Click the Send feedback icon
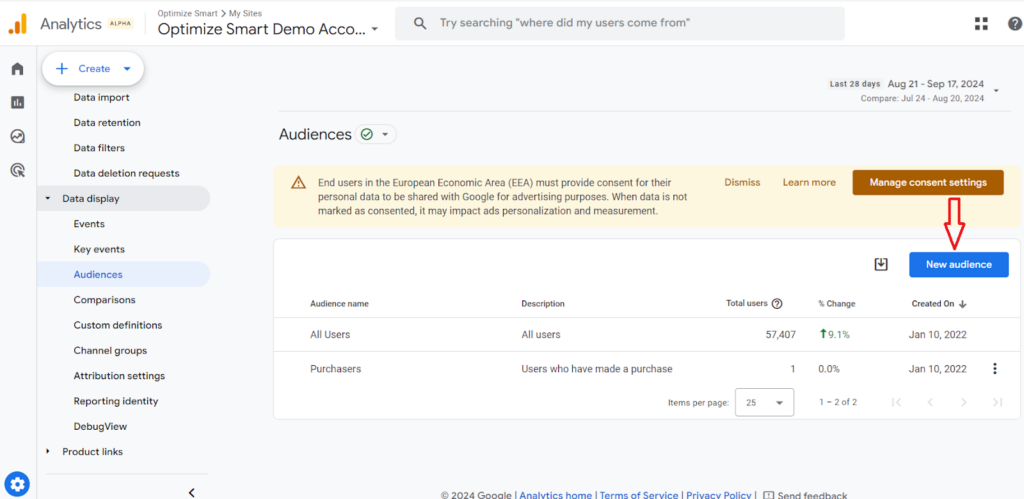 click(x=769, y=495)
